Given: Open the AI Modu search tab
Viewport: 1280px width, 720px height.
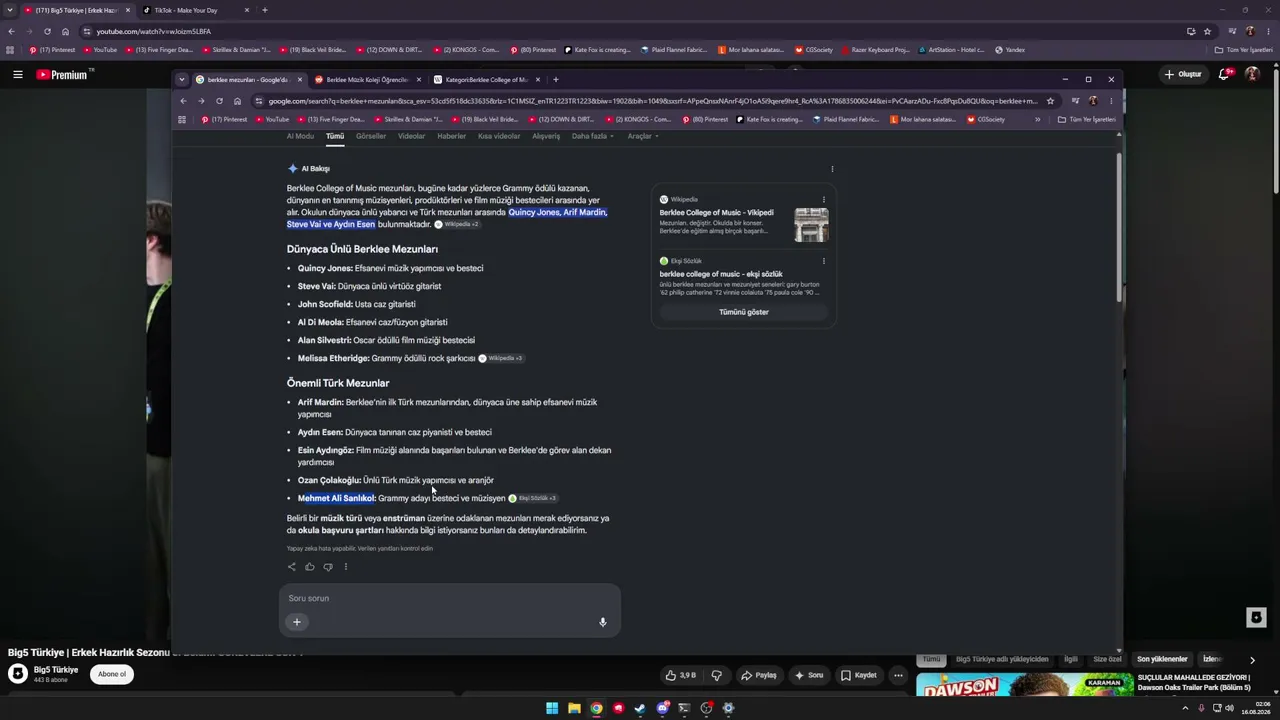Looking at the screenshot, I should tap(300, 136).
